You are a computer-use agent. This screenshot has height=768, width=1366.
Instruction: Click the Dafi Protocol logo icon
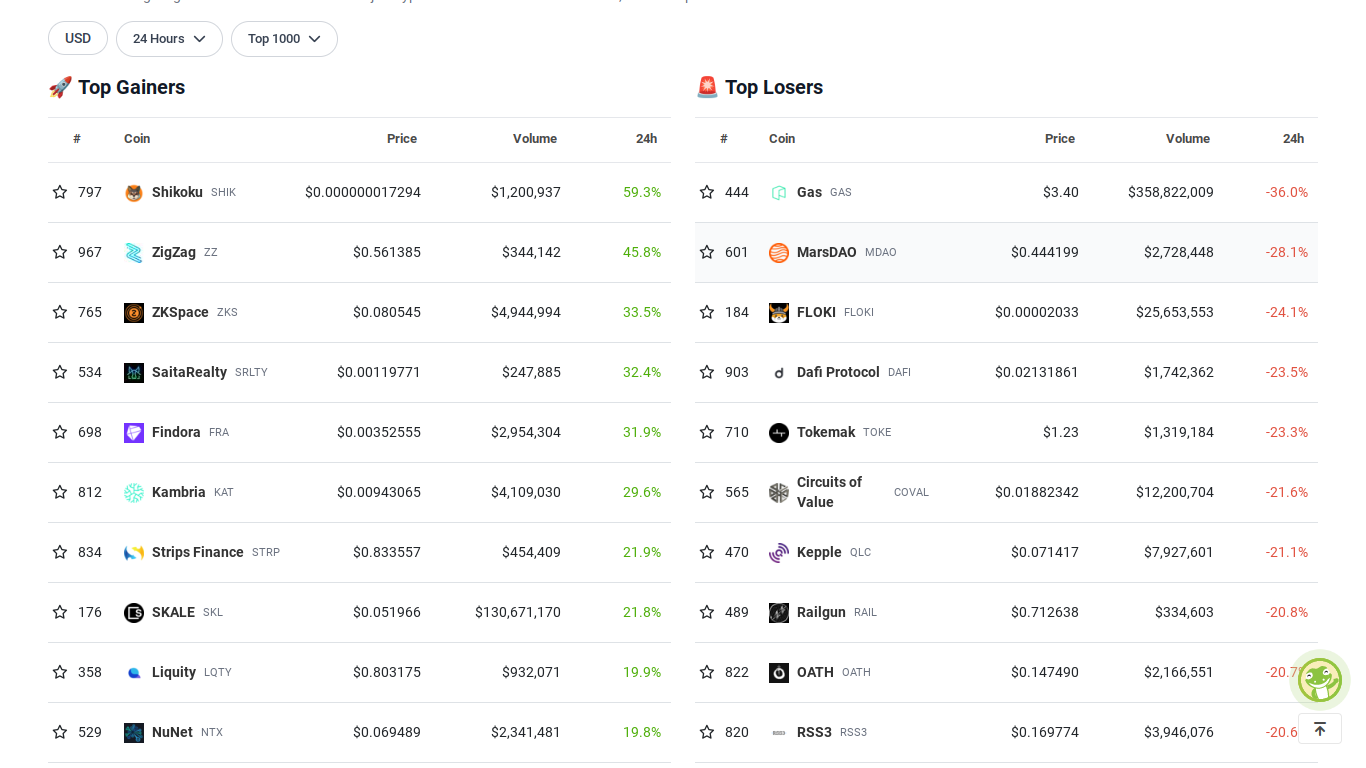[x=779, y=373]
